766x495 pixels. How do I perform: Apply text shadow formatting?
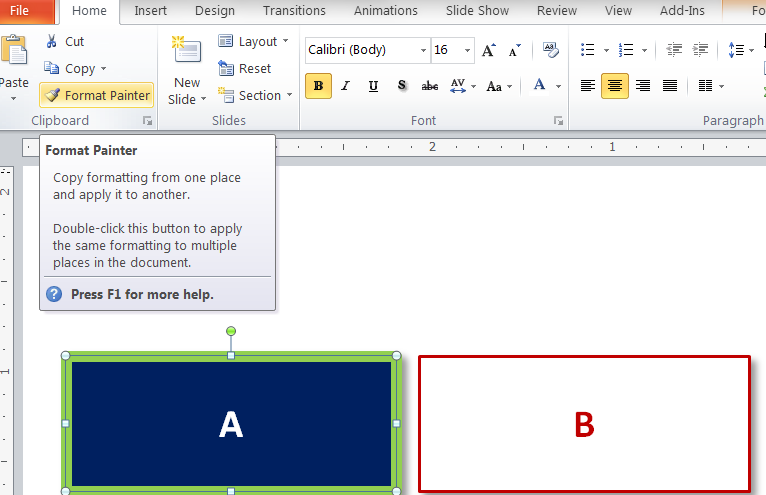pos(402,86)
